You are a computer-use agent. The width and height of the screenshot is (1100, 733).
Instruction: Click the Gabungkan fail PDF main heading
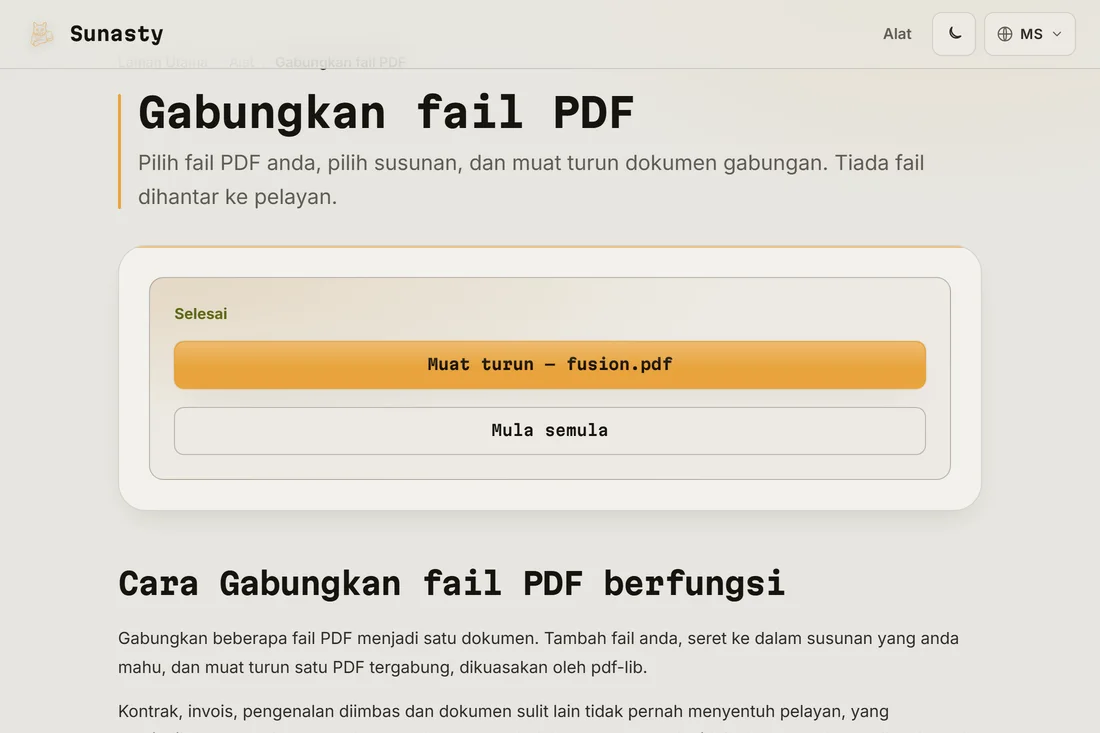[x=386, y=112]
